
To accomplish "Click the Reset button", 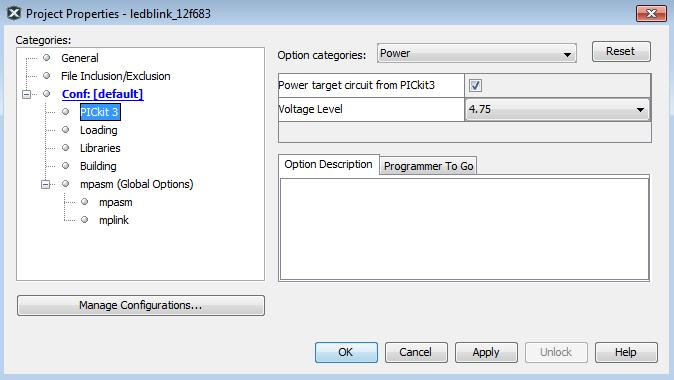I will [x=621, y=51].
